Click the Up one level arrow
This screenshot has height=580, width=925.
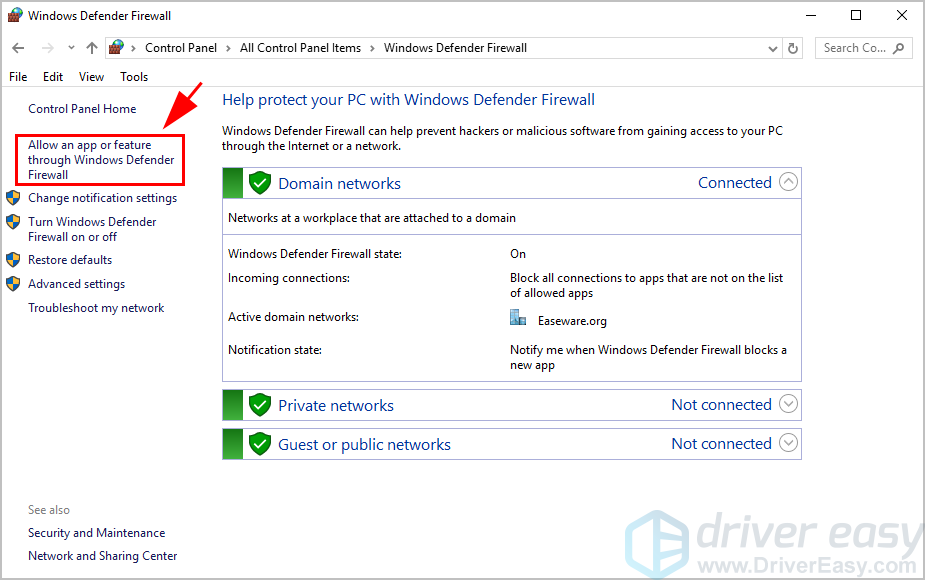click(92, 48)
